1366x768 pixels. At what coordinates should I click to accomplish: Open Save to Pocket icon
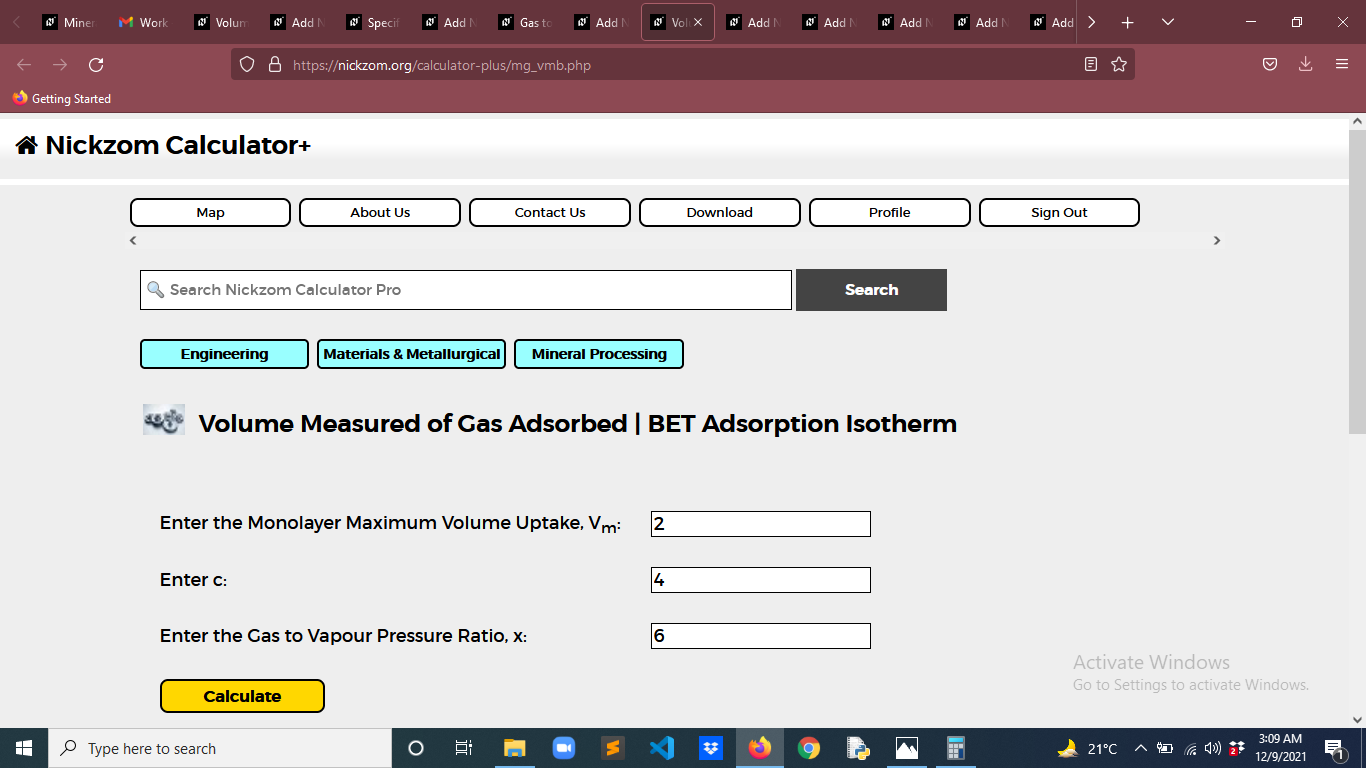(1269, 65)
